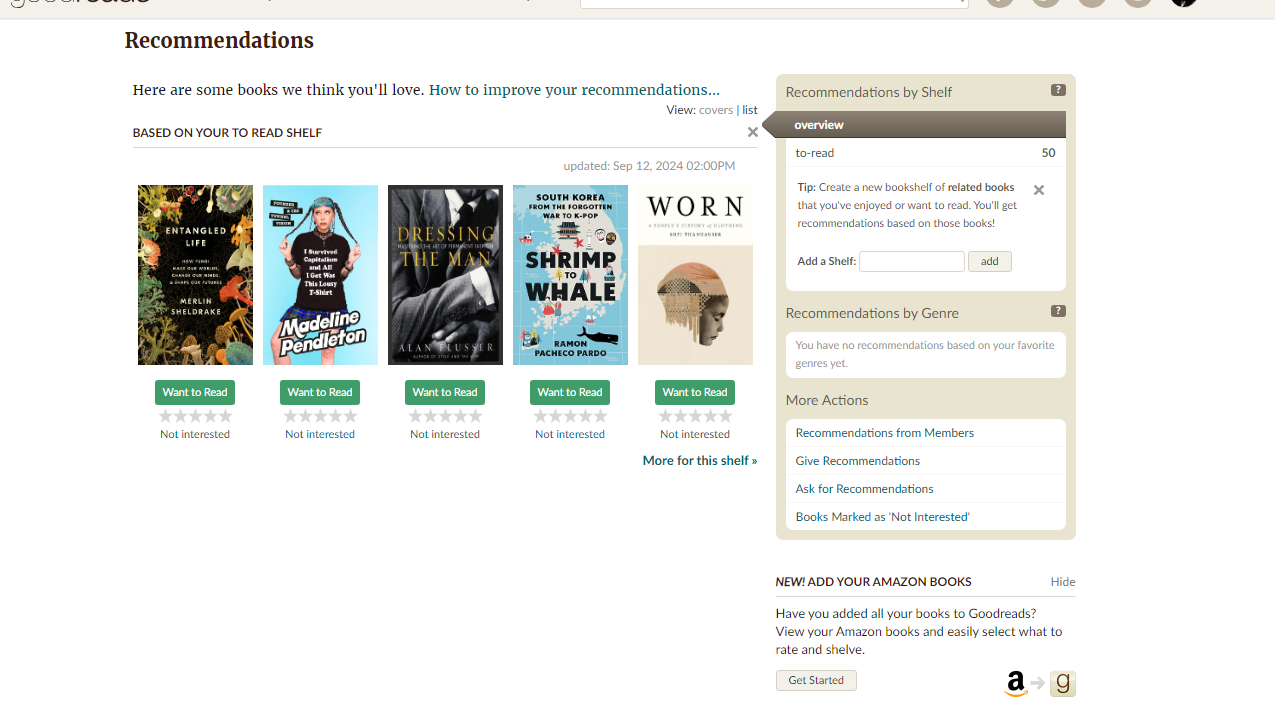Open More for this shelf

tap(700, 461)
